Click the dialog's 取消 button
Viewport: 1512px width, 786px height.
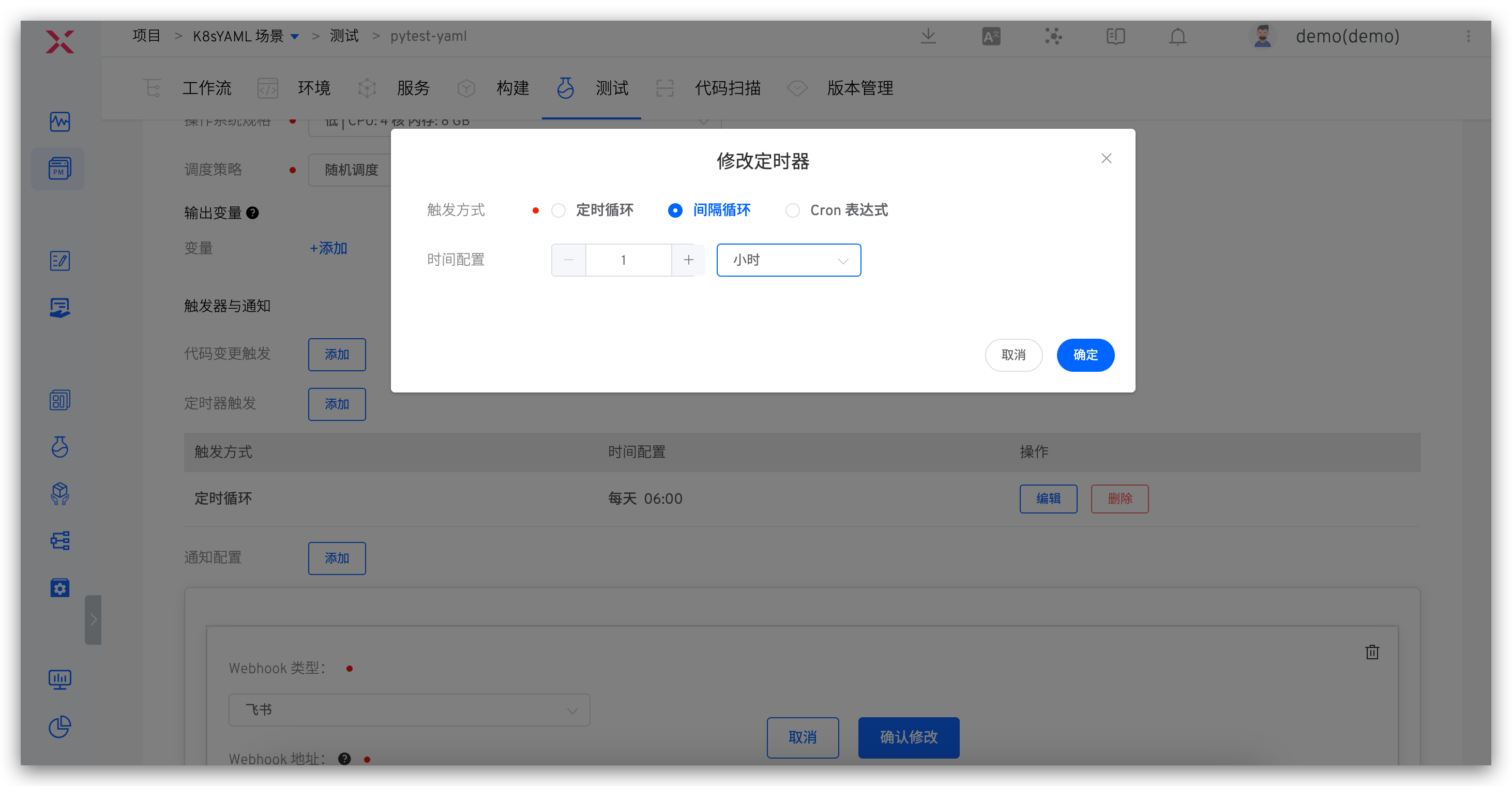[x=1013, y=355]
